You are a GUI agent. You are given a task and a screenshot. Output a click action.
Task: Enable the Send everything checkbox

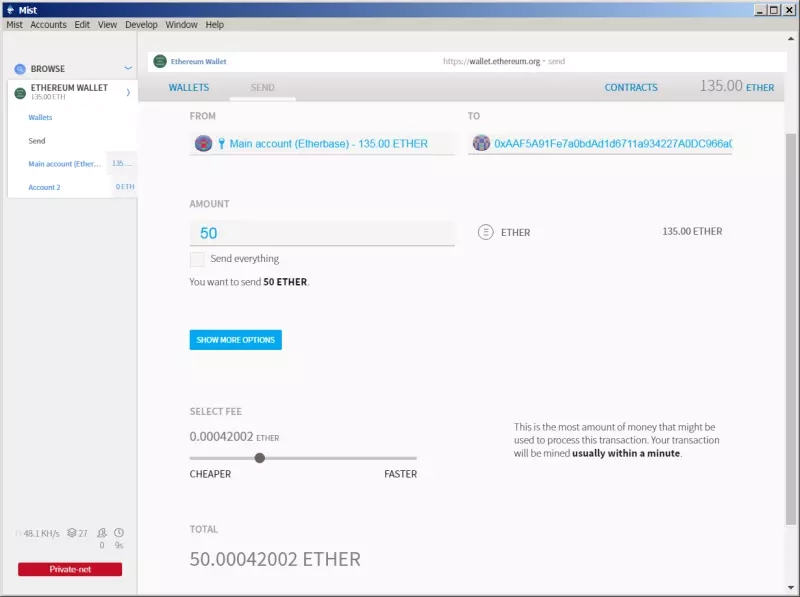point(197,259)
